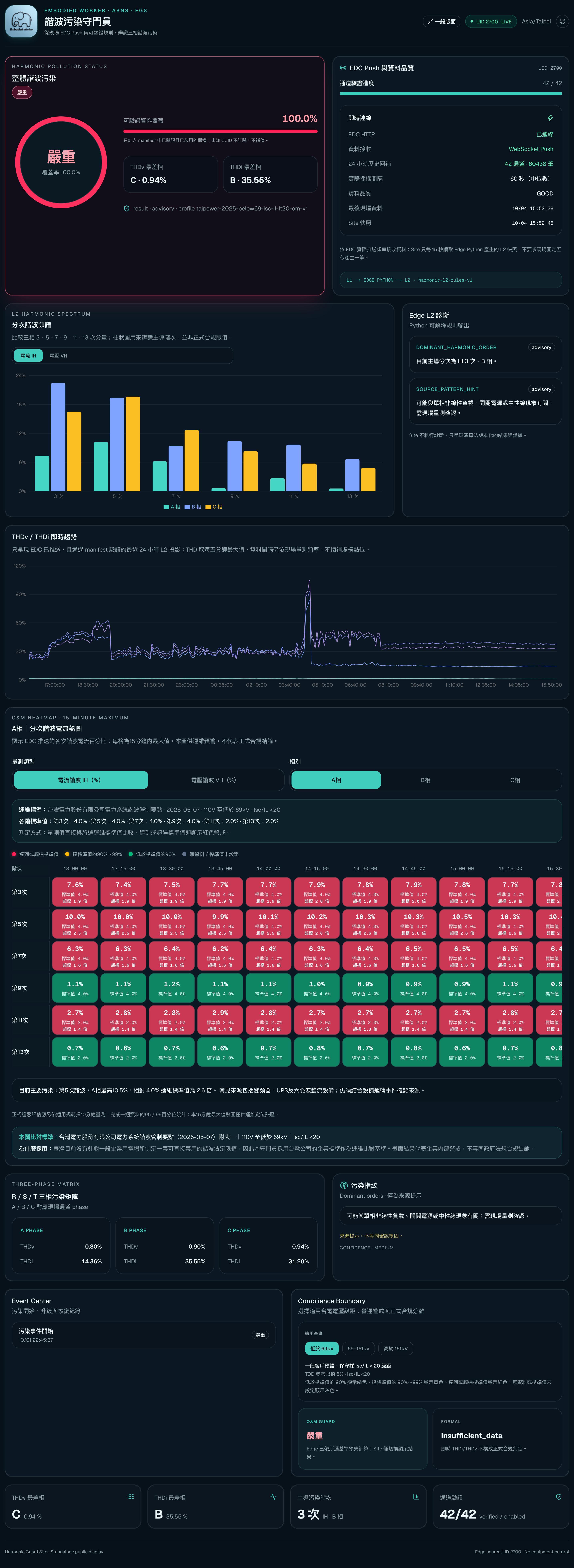The width and height of the screenshot is (574, 1568).
Task: Click the 13:15:00 heatmap column header
Action: click(x=123, y=869)
